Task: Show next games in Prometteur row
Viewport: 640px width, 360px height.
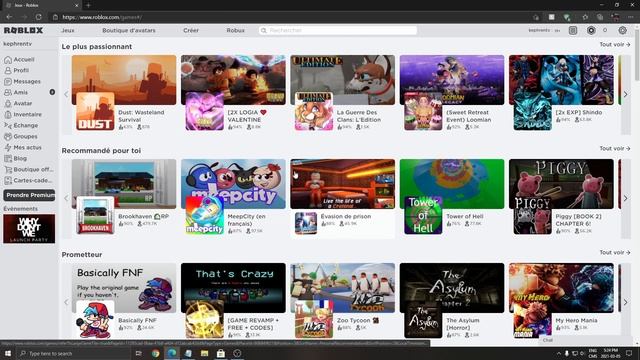Action: point(625,302)
